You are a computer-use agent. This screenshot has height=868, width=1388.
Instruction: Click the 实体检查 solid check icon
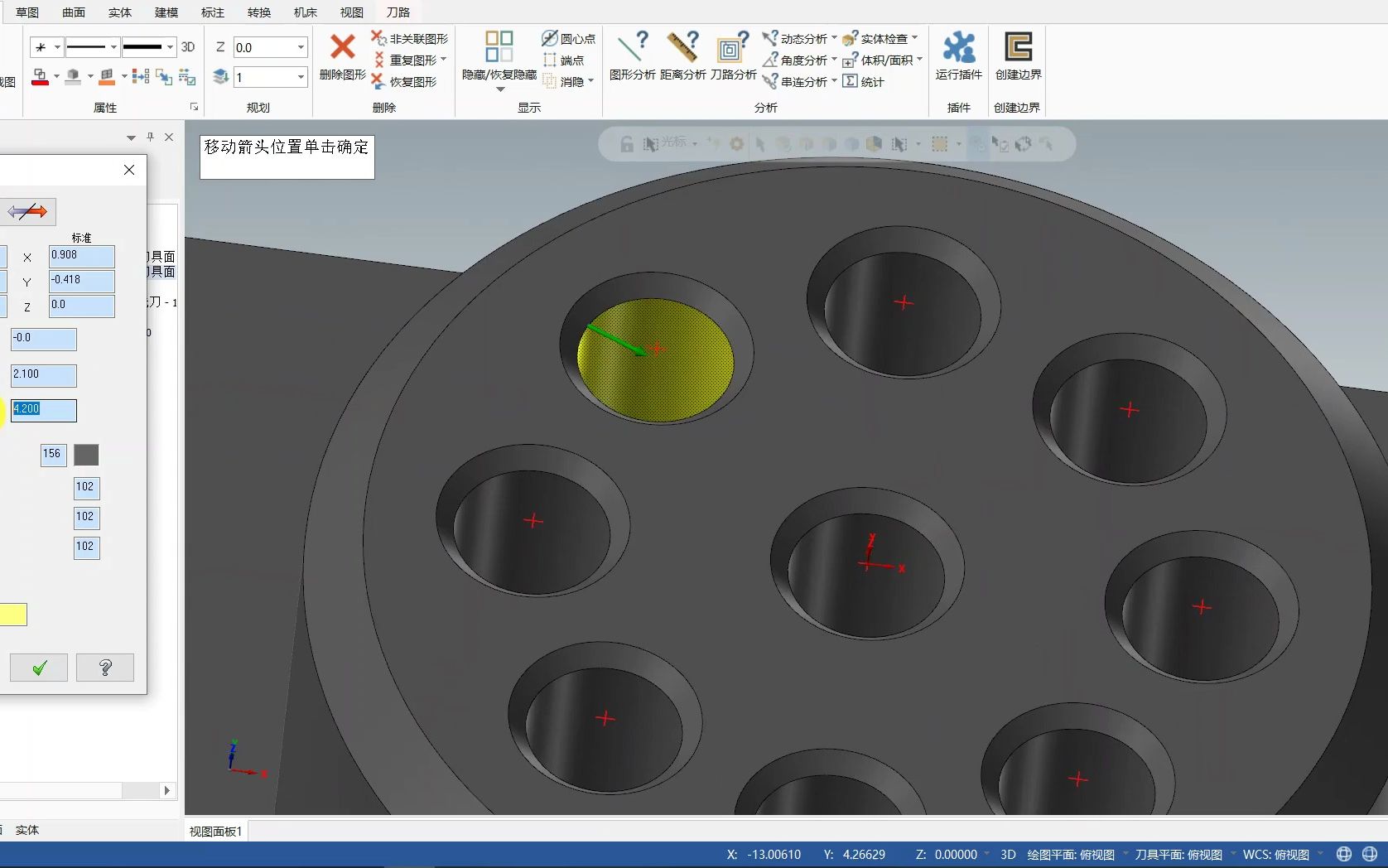[850, 38]
